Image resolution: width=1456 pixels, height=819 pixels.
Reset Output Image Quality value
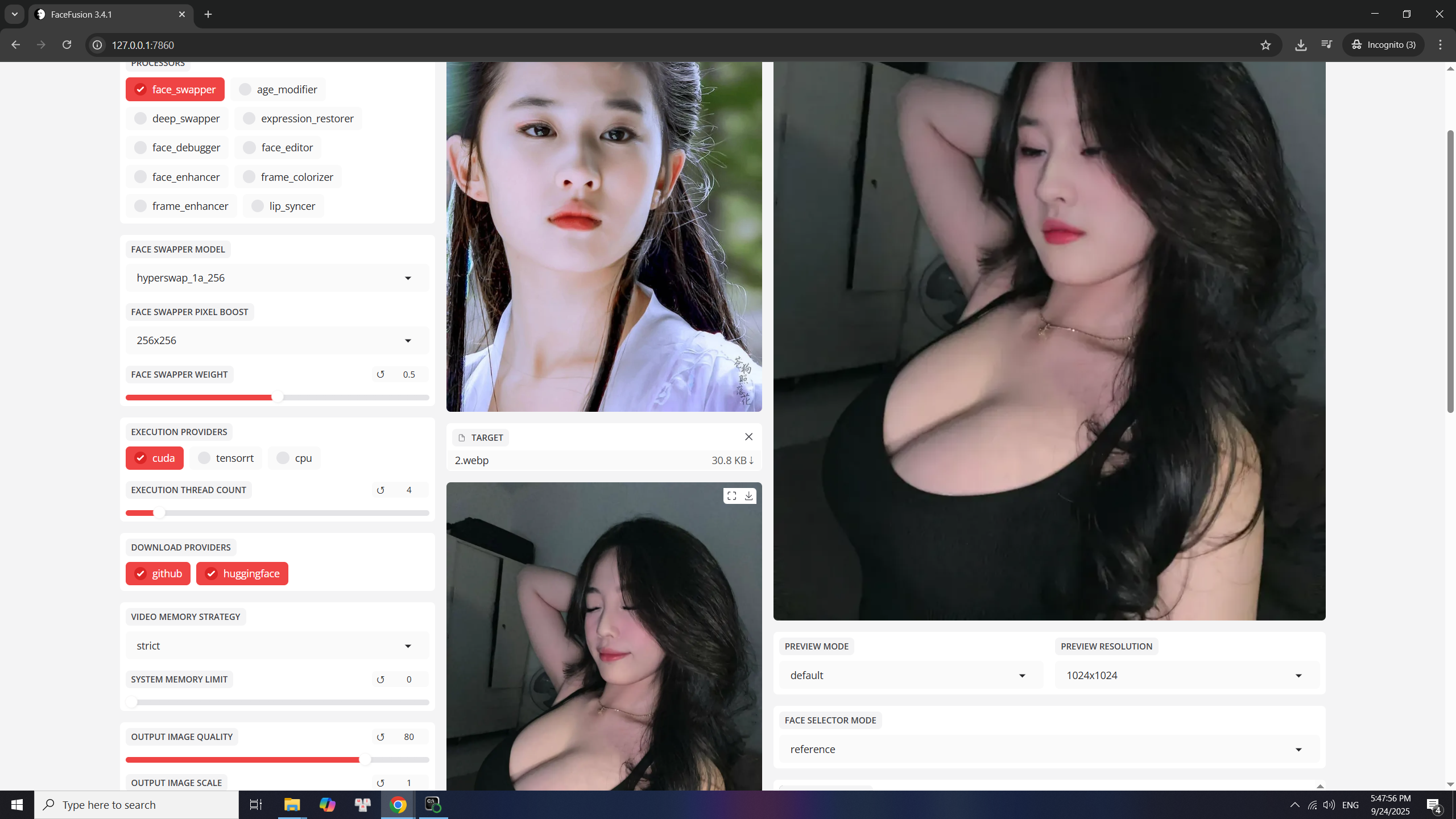[x=380, y=737]
